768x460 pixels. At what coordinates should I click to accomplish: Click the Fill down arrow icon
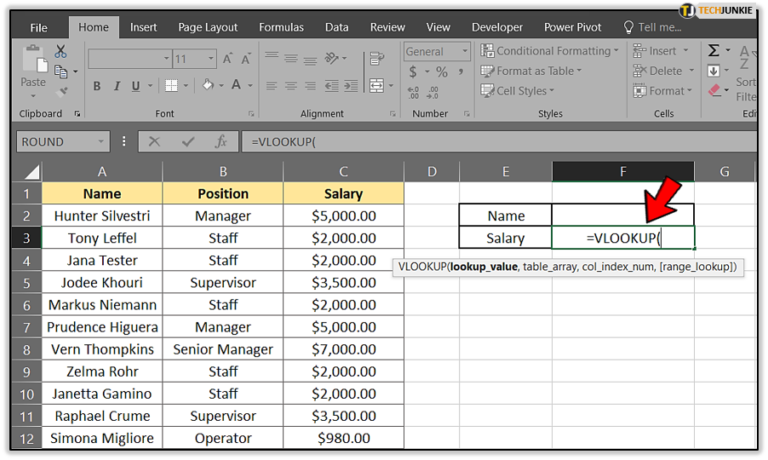click(x=714, y=71)
